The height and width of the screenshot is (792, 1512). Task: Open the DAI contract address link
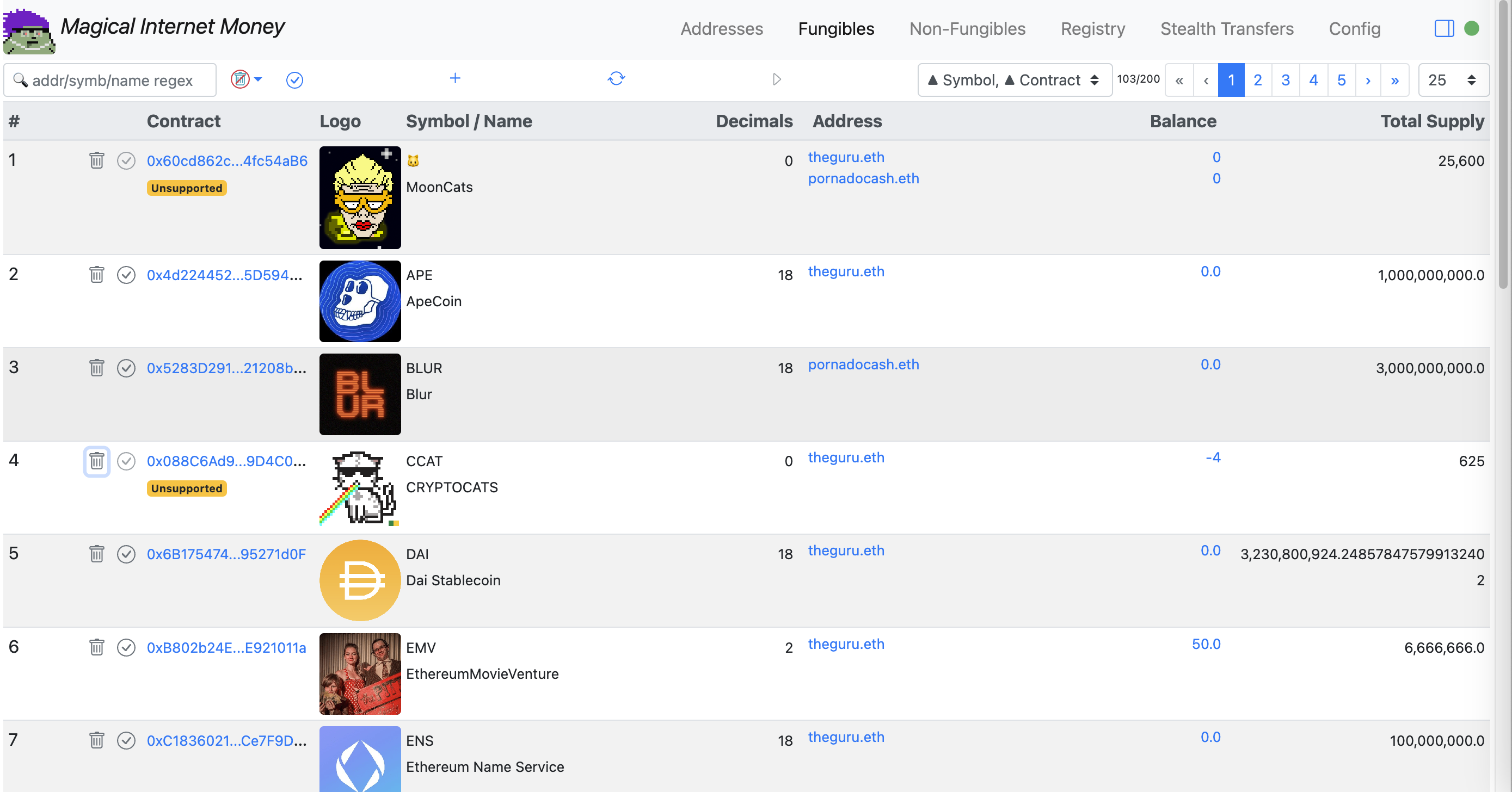(x=226, y=554)
